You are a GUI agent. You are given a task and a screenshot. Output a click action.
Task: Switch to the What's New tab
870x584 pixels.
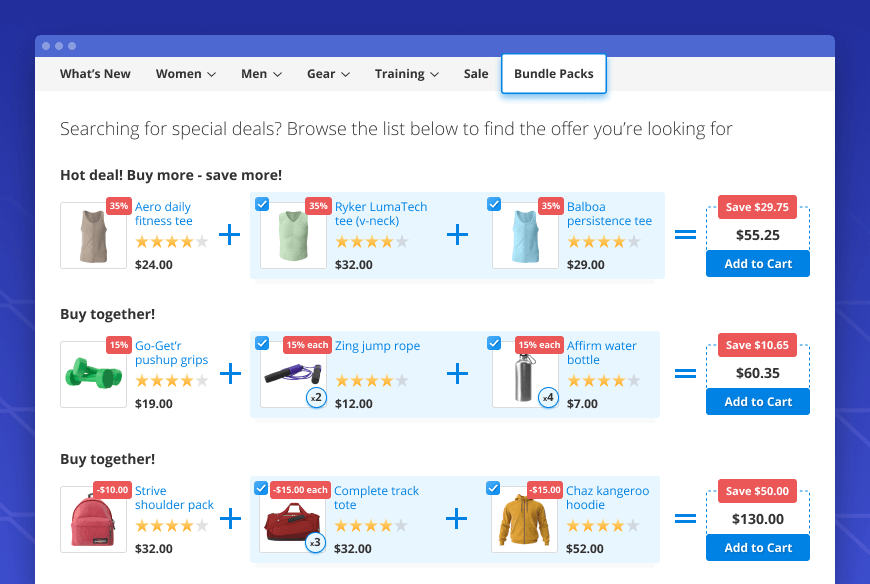[95, 73]
